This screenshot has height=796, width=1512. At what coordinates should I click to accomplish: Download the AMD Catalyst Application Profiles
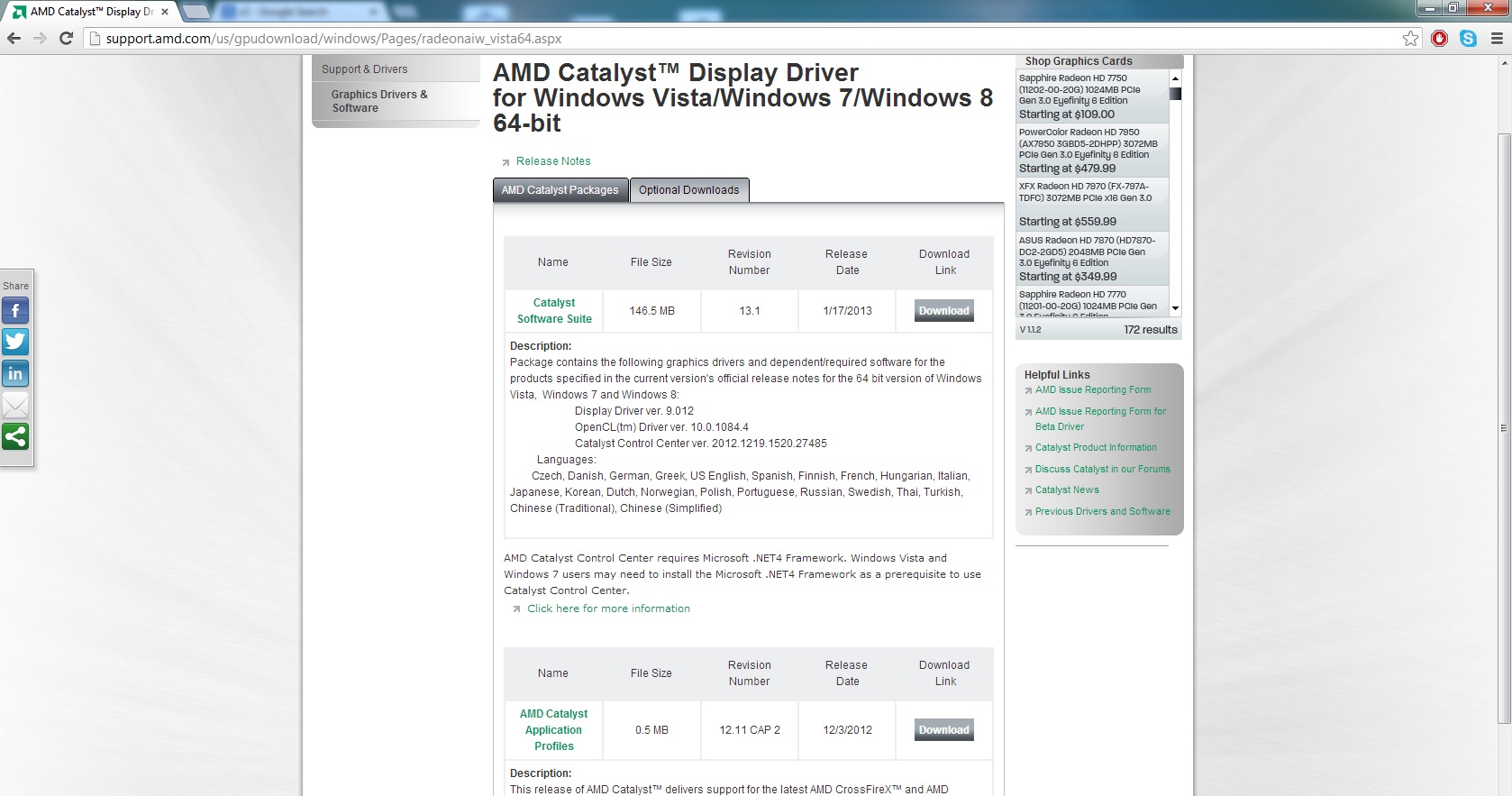click(x=944, y=730)
